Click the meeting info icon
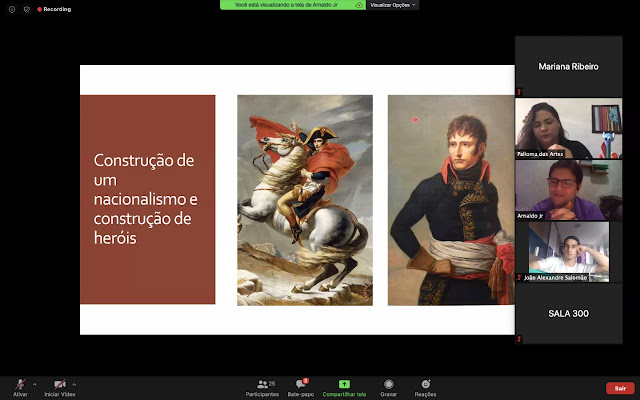 click(x=12, y=9)
